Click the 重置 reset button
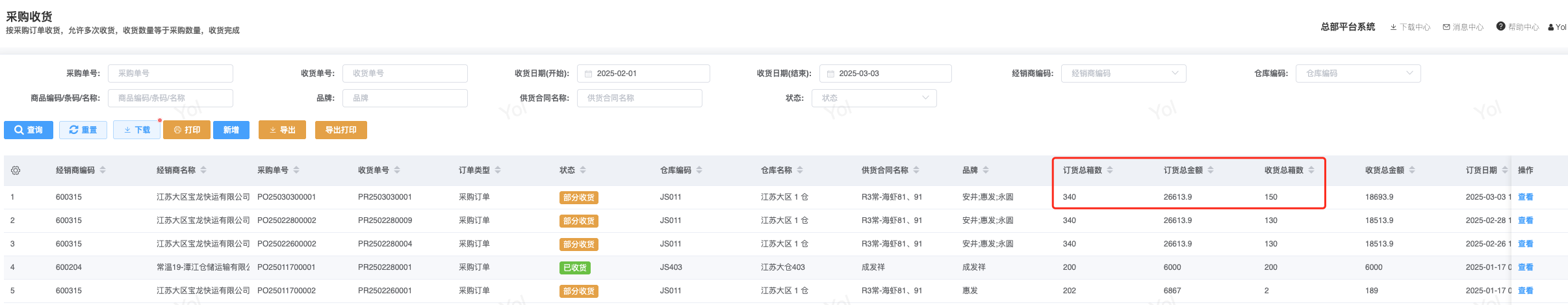This screenshot has width=1568, height=305. click(83, 130)
